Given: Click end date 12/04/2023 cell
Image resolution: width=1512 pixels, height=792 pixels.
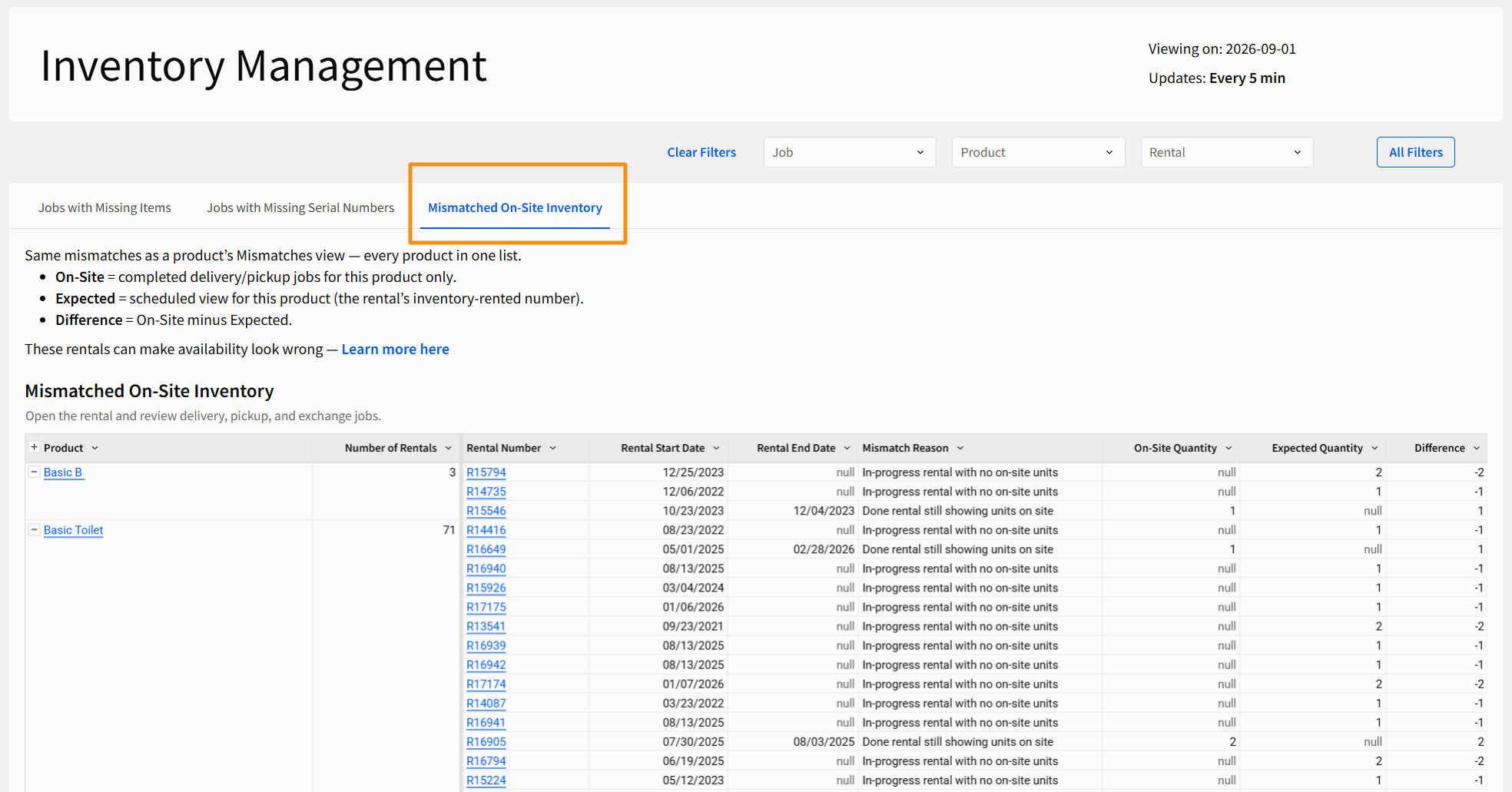Looking at the screenshot, I should [x=793, y=511].
